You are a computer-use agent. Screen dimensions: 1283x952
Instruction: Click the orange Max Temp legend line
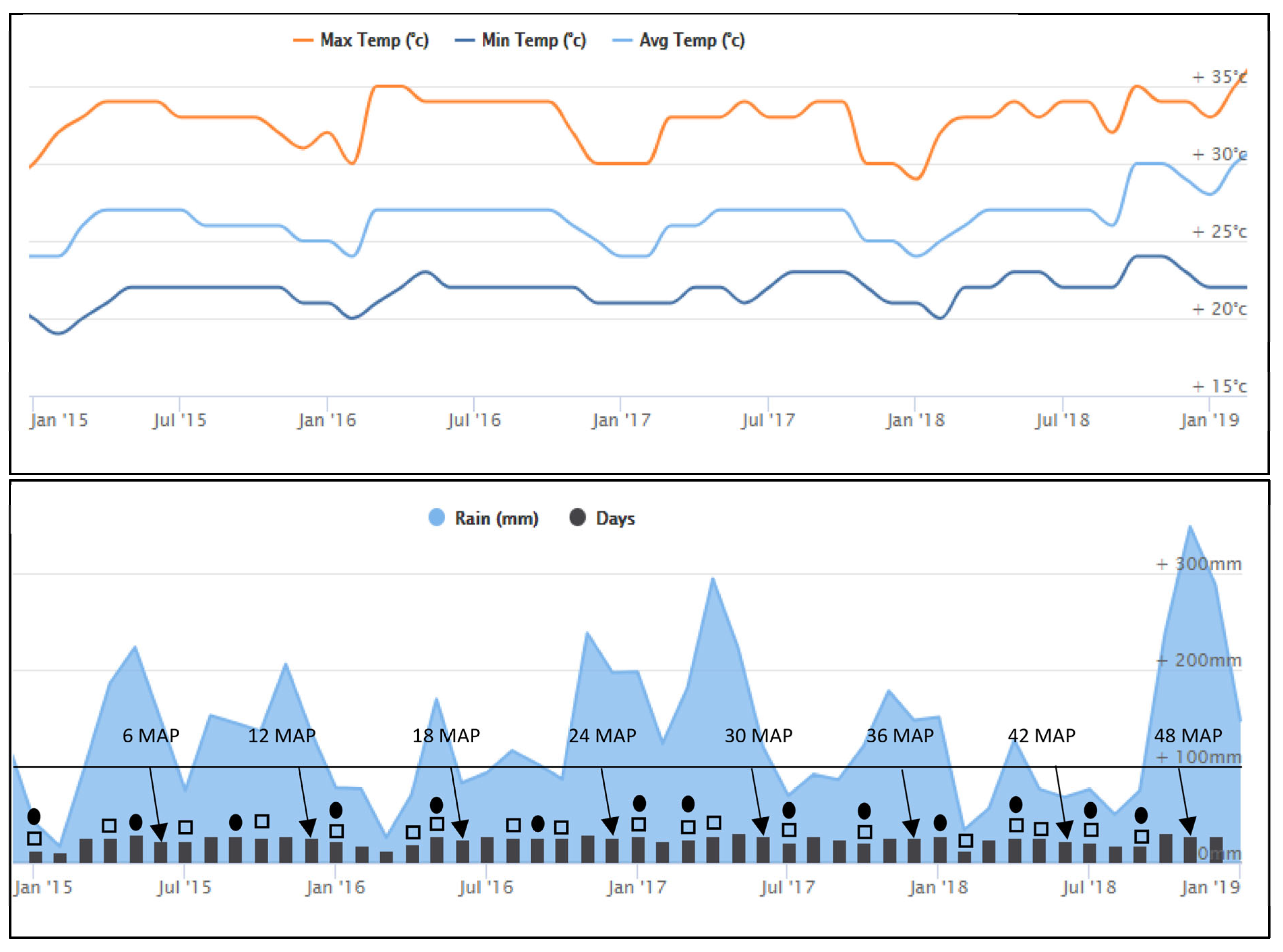coord(303,40)
